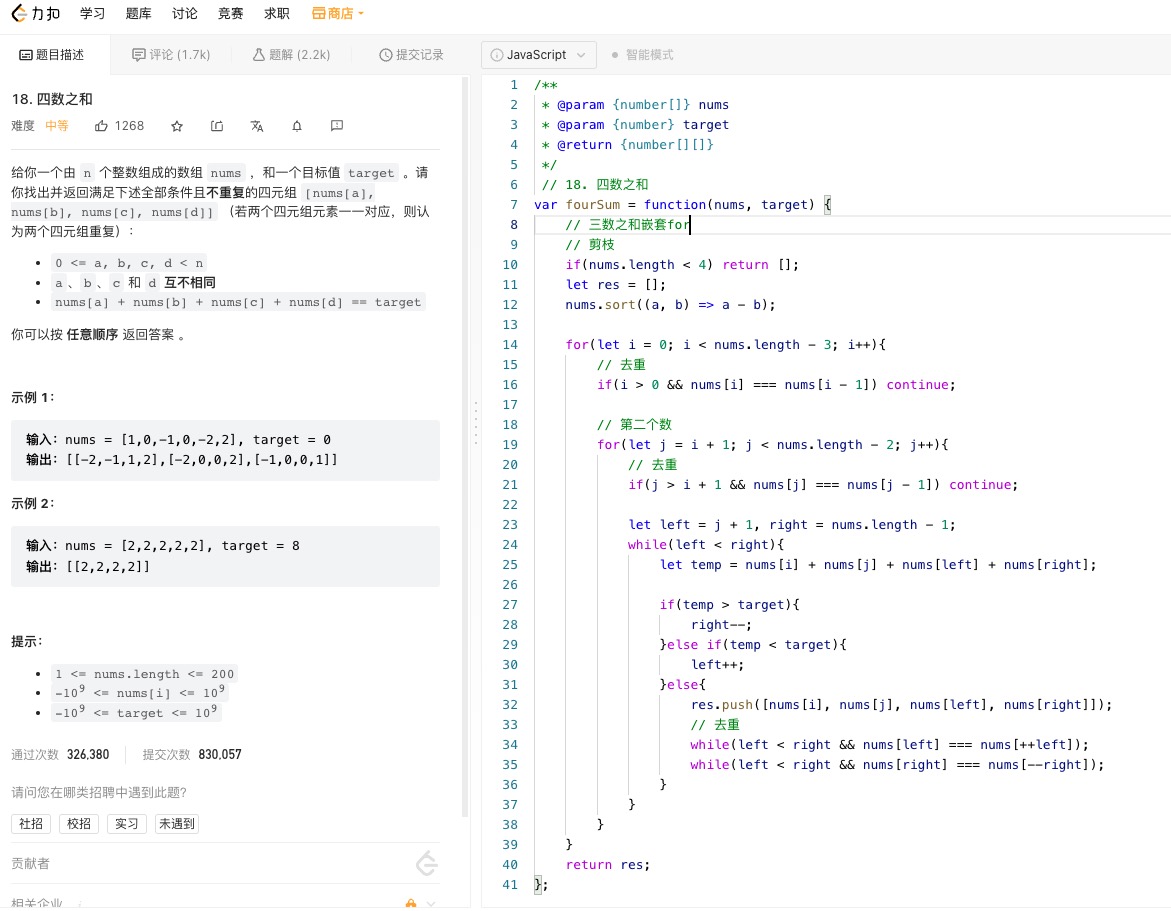Open the 题库 menu

pyautogui.click(x=138, y=13)
